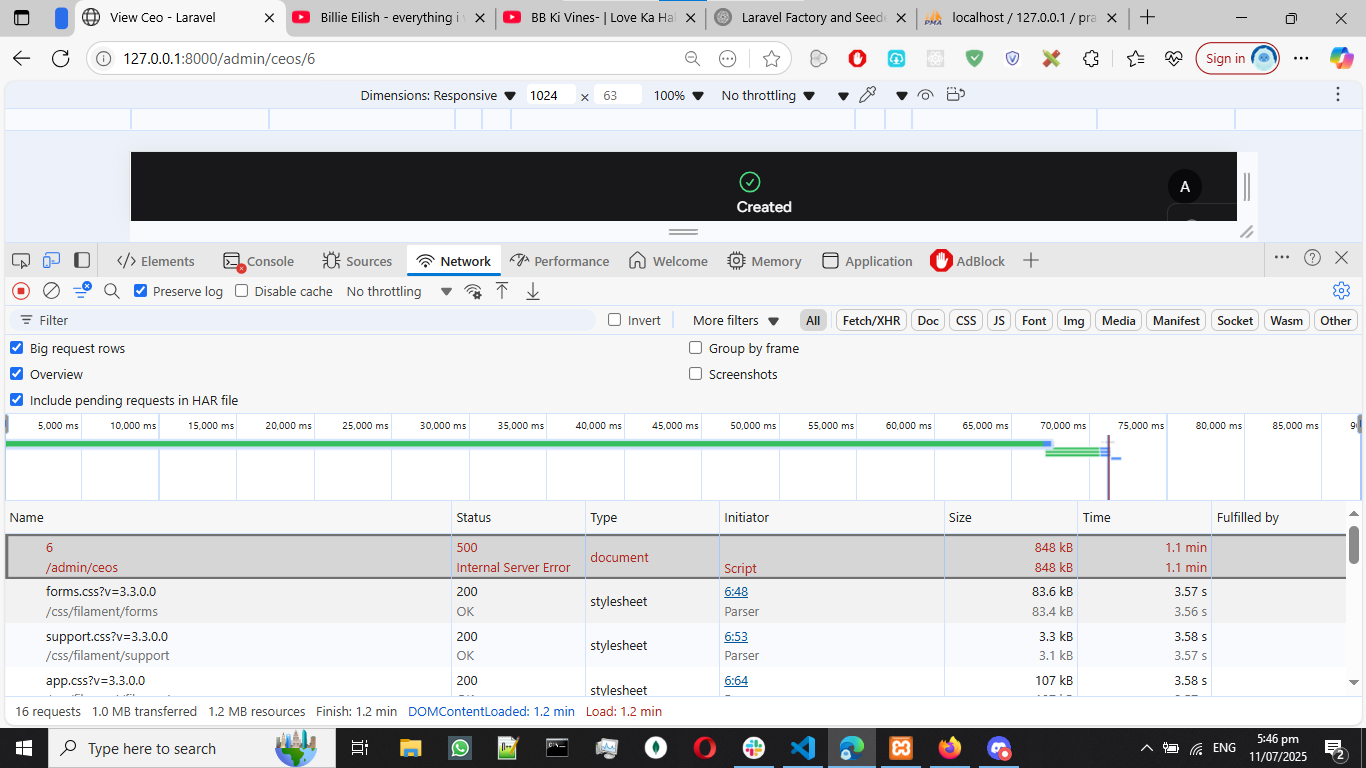The width and height of the screenshot is (1366, 768).
Task: Open browser Extensions puzzle icon
Action: coord(1091,59)
